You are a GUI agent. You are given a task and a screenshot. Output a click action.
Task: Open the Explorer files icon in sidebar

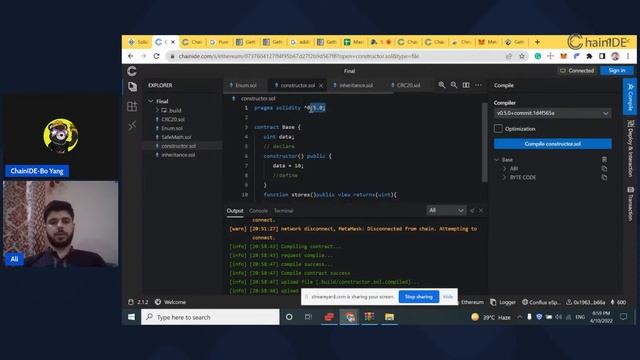132,87
